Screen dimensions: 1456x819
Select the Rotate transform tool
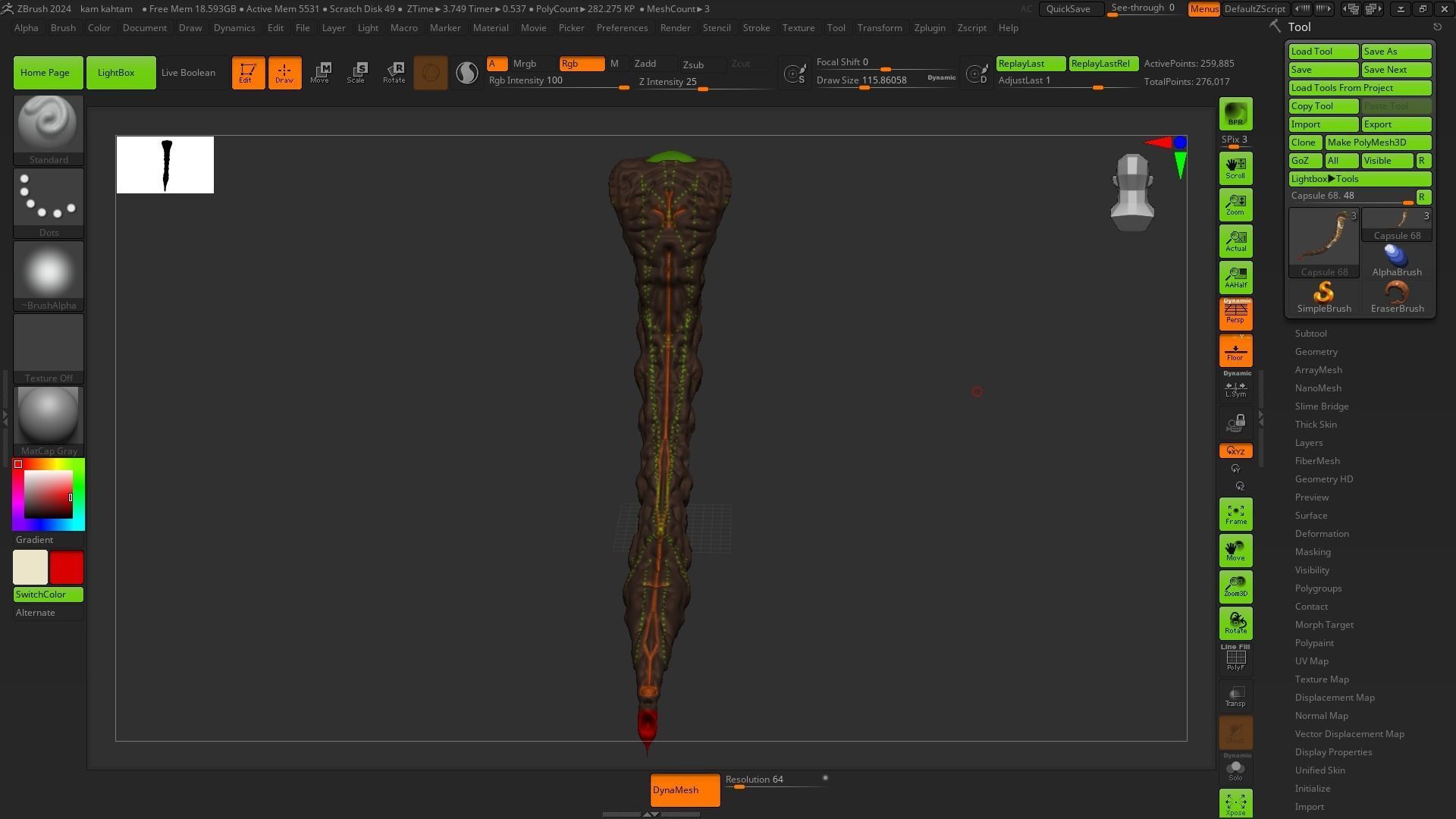coord(394,73)
